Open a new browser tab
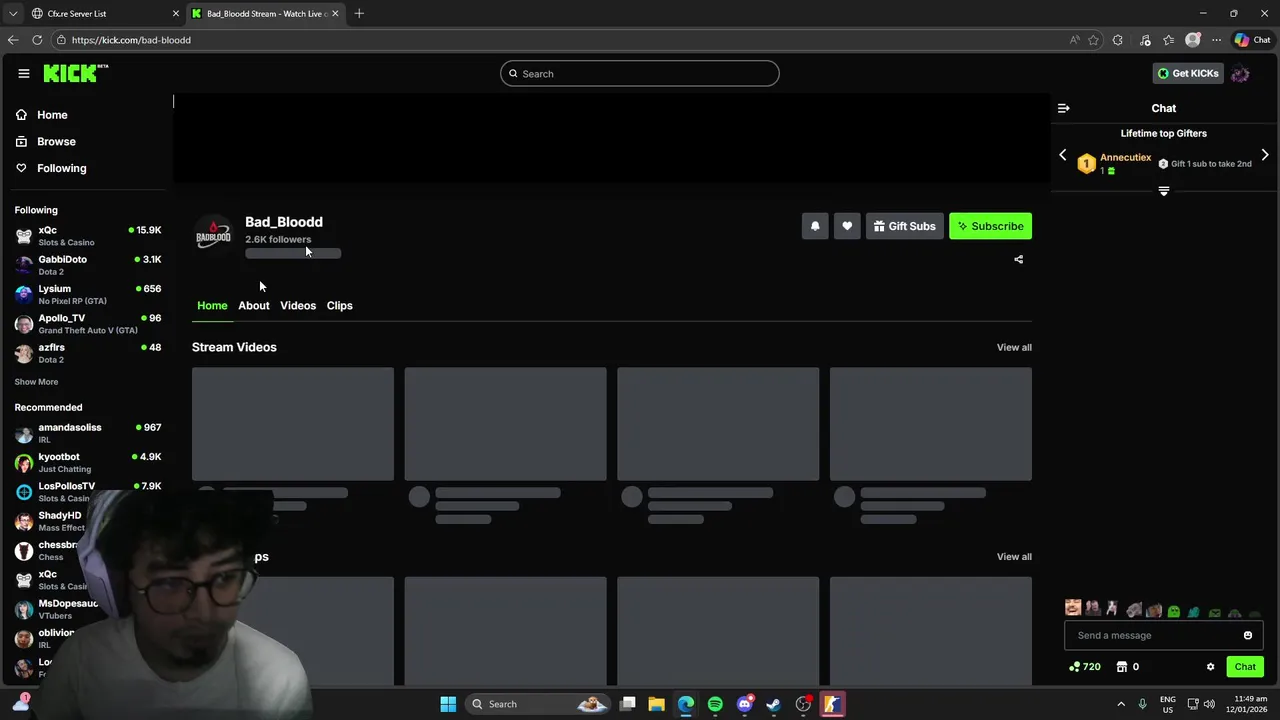The width and height of the screenshot is (1280, 720). (x=359, y=13)
